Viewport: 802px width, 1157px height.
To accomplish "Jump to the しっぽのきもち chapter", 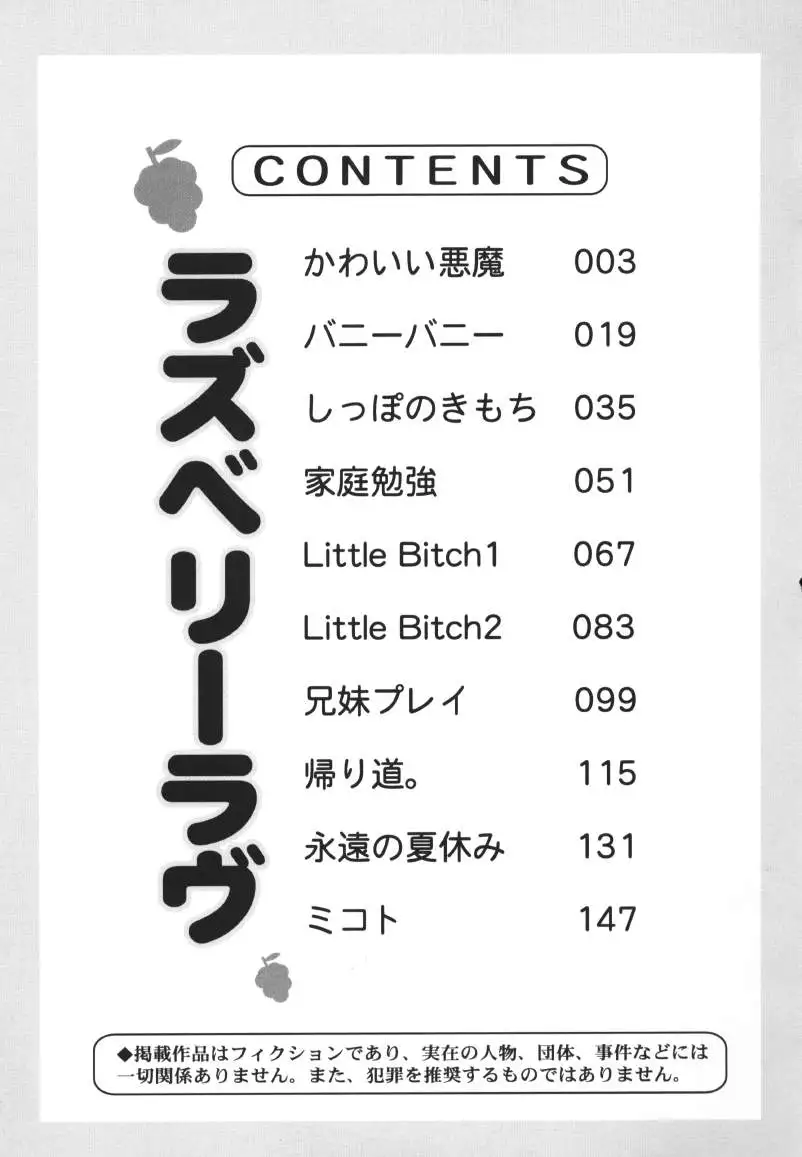I will click(x=420, y=408).
